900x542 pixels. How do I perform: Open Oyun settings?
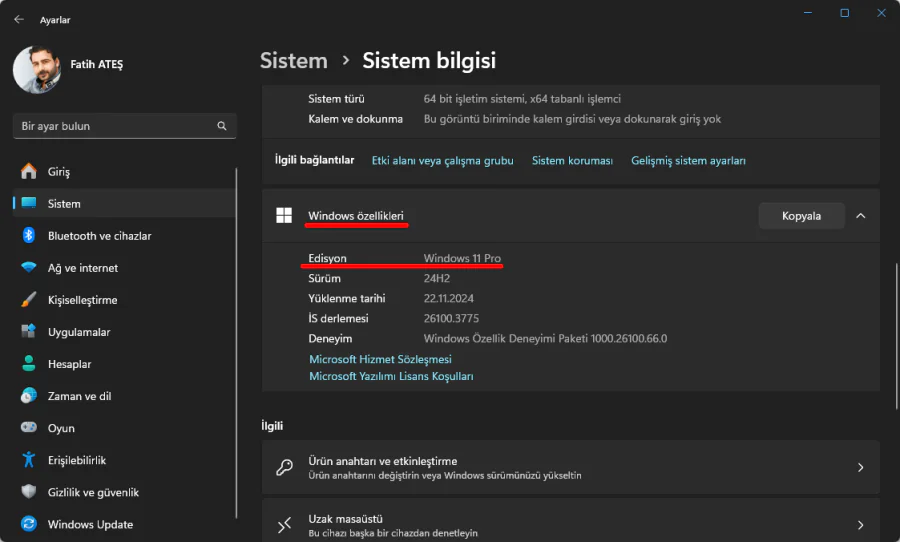tap(123, 428)
